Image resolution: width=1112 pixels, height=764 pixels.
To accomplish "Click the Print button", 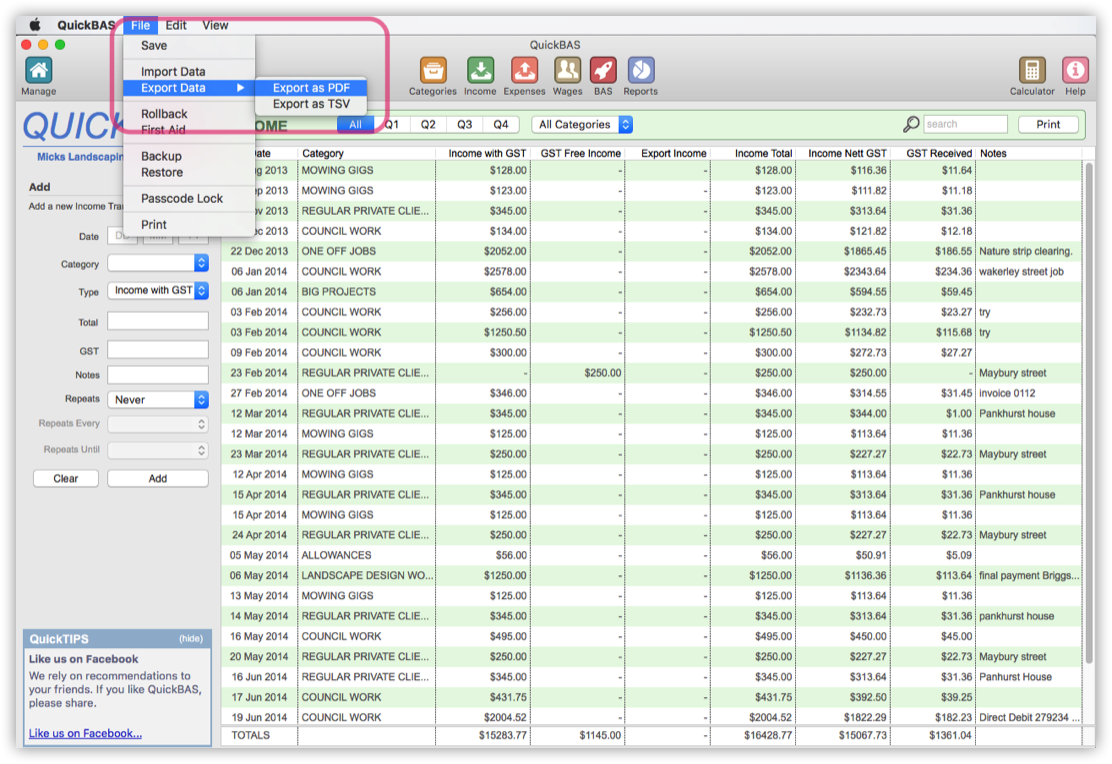I will click(1048, 124).
